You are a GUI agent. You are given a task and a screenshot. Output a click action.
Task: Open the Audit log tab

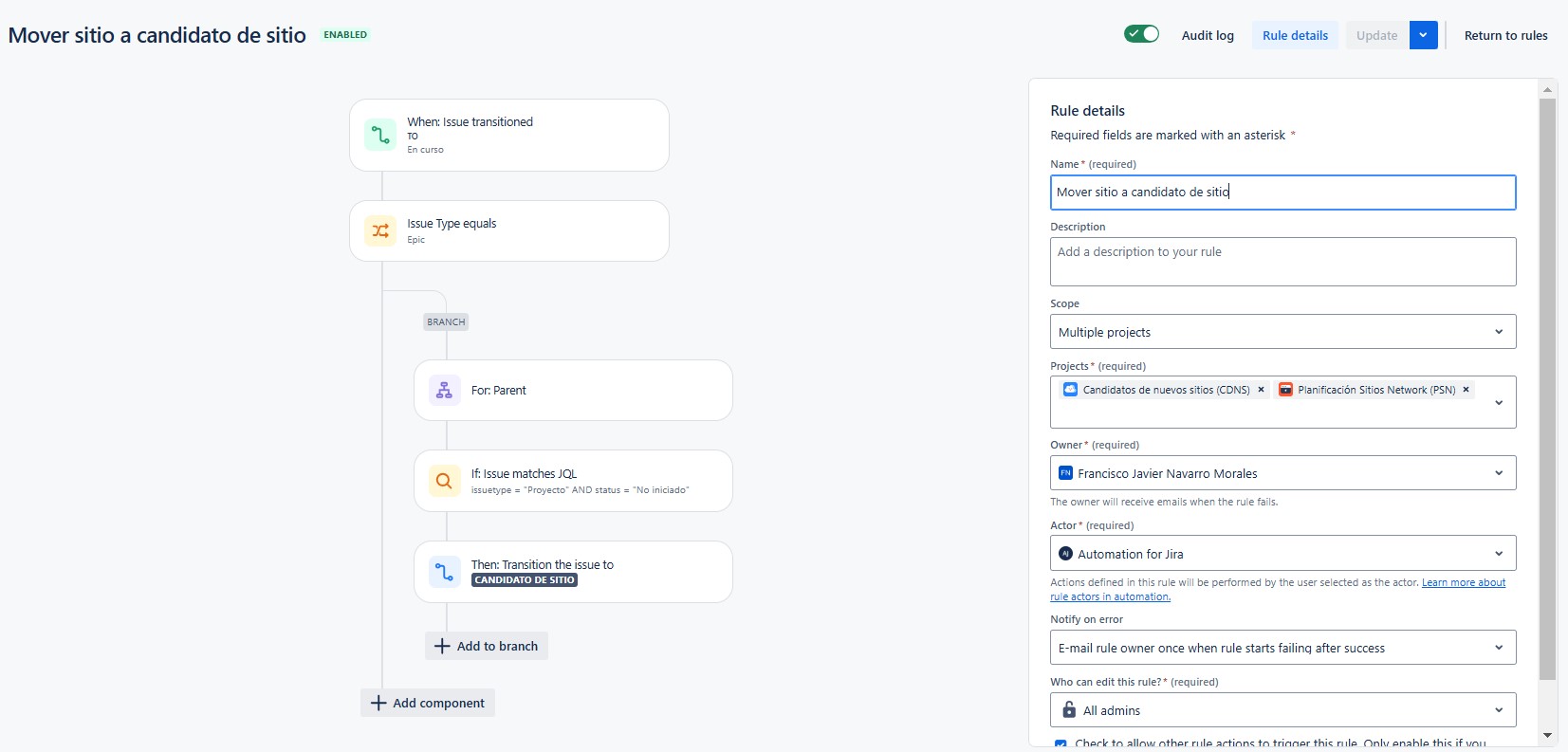(x=1208, y=35)
